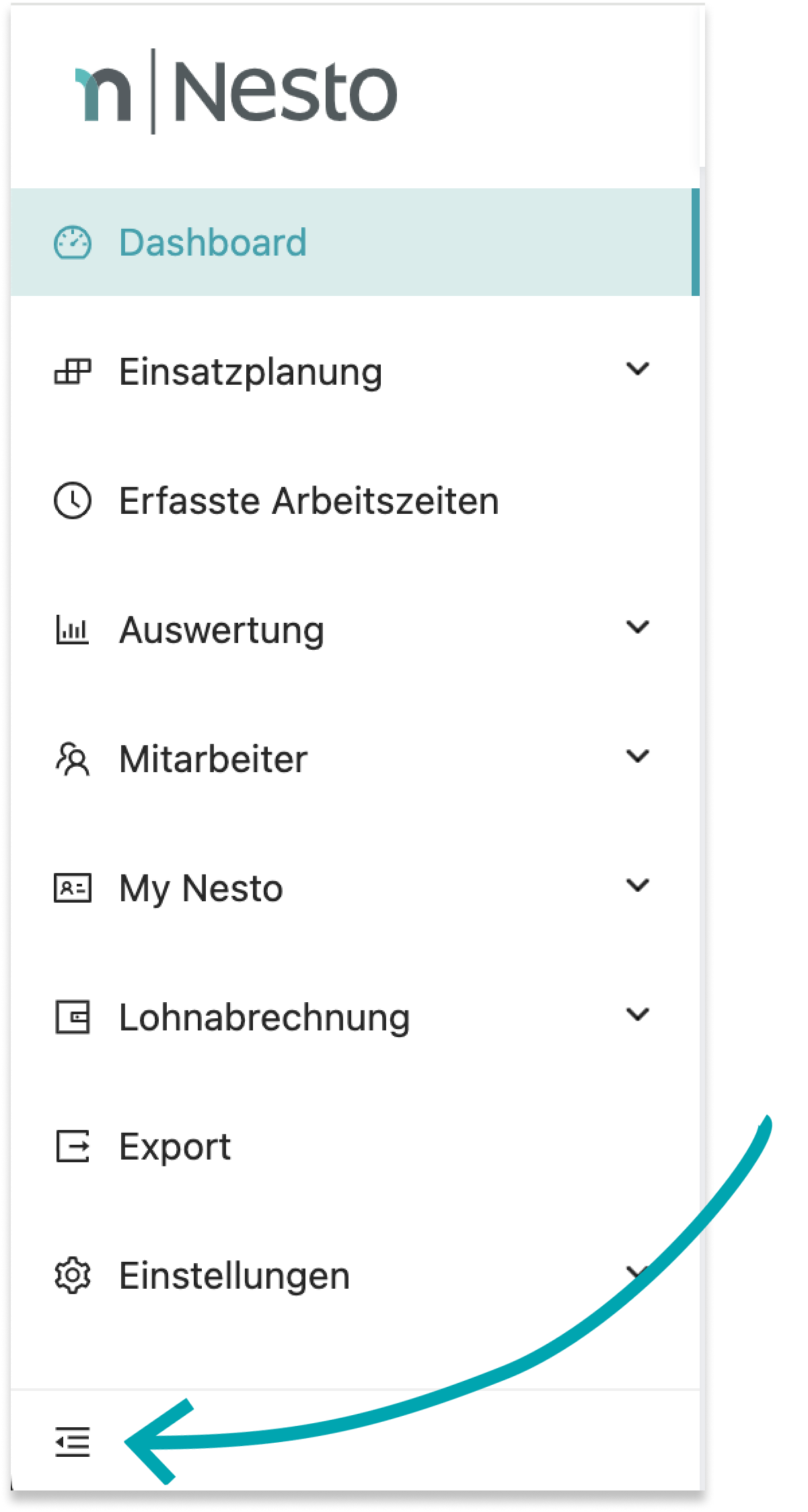
Task: Collapse the sidebar using the bottom toggle
Action: [72, 1441]
